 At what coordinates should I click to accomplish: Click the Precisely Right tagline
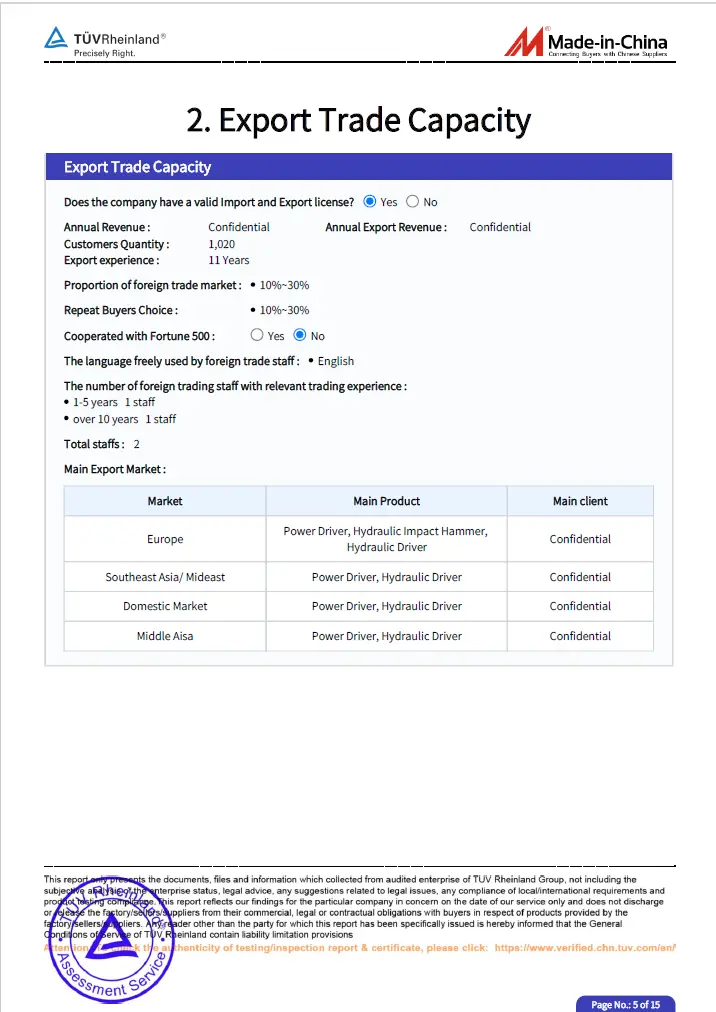(x=105, y=54)
